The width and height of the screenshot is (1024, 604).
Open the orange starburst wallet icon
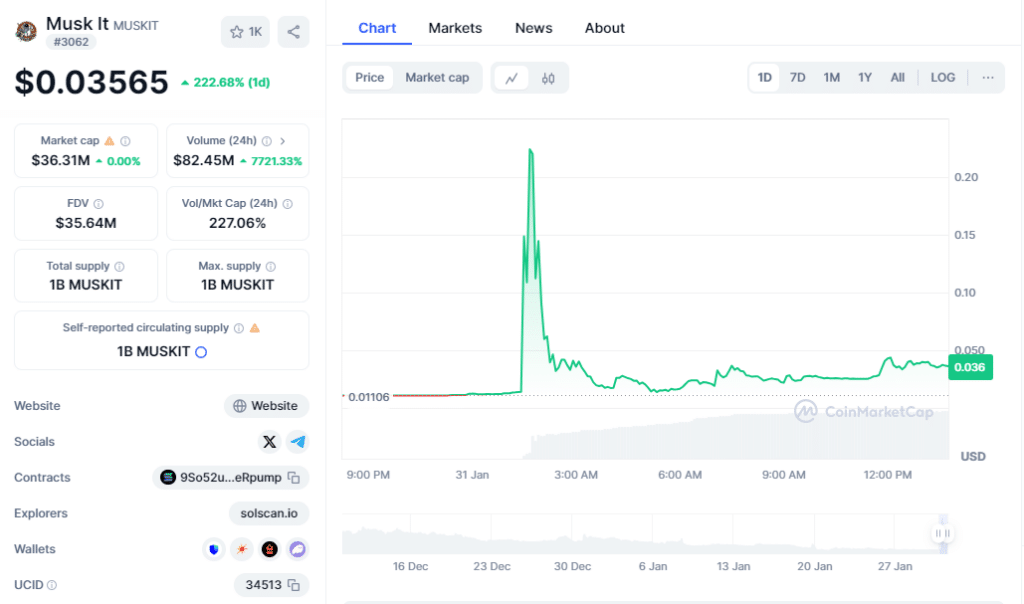pyautogui.click(x=242, y=549)
